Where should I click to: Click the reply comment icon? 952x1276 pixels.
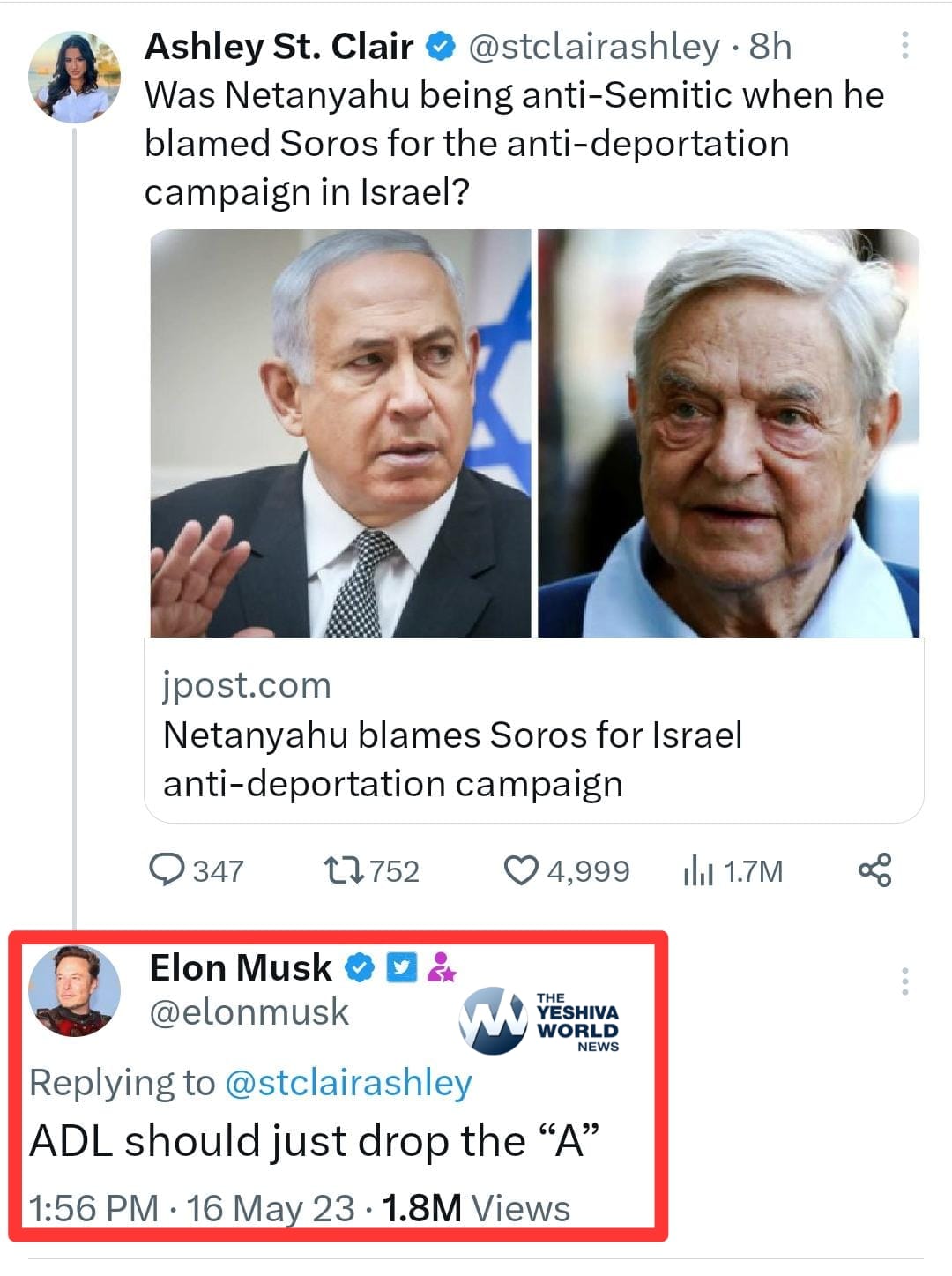167,870
